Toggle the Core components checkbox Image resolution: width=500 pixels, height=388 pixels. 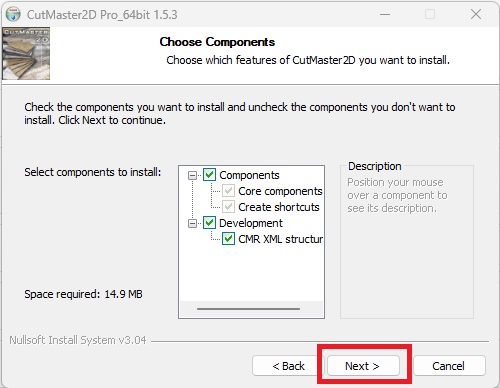point(228,191)
